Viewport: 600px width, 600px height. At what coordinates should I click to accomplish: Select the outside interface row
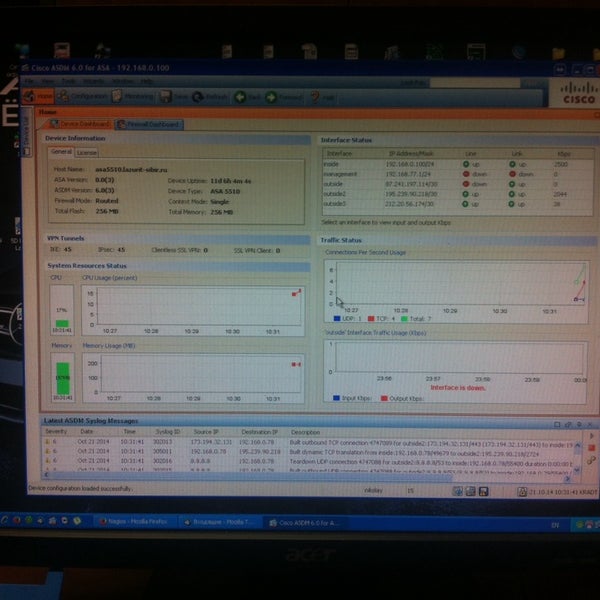(x=458, y=184)
